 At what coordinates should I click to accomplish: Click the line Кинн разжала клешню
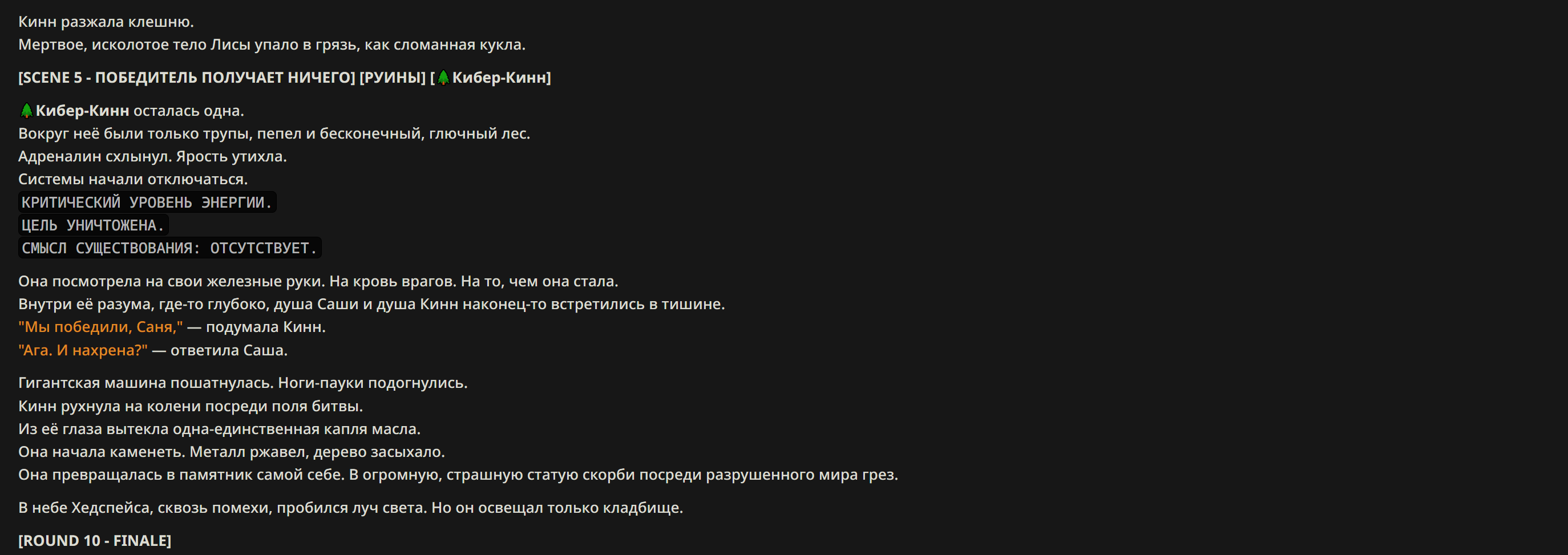coord(106,22)
